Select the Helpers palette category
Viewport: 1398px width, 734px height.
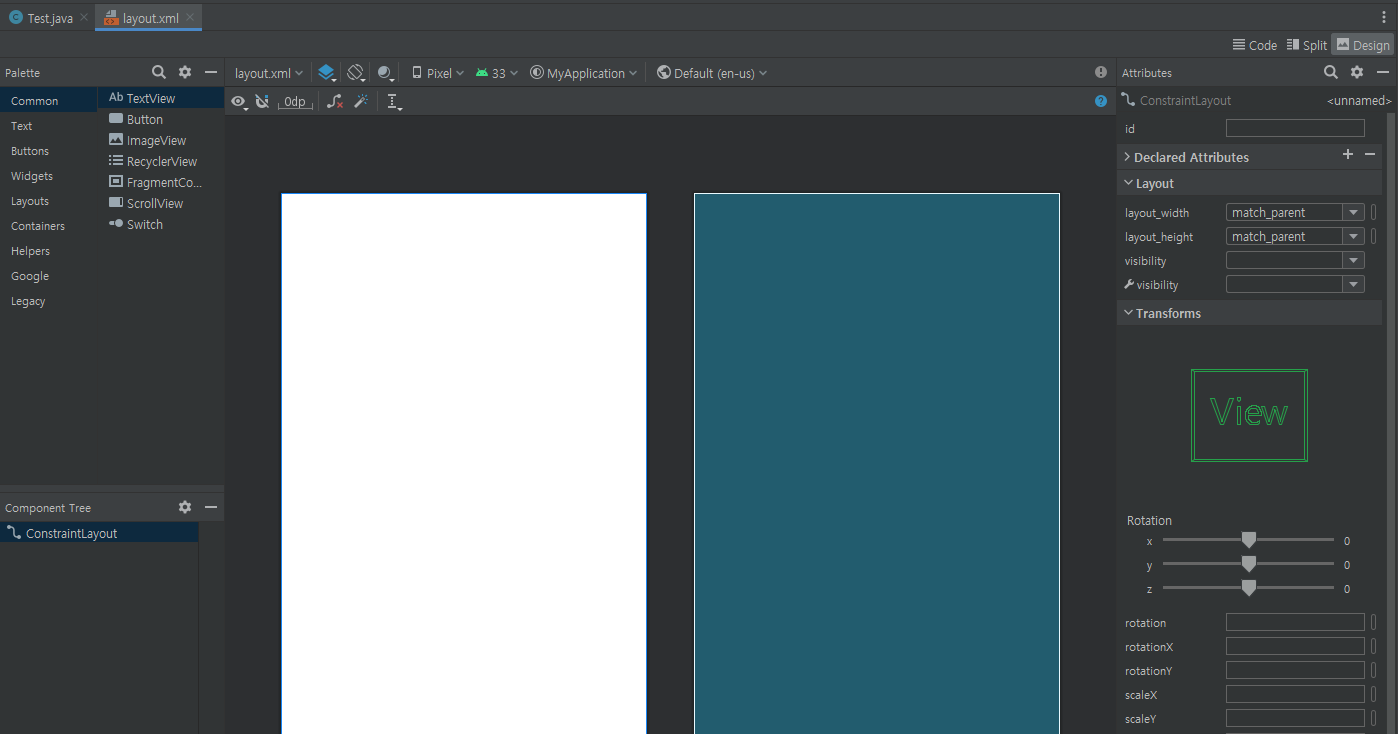(49, 251)
